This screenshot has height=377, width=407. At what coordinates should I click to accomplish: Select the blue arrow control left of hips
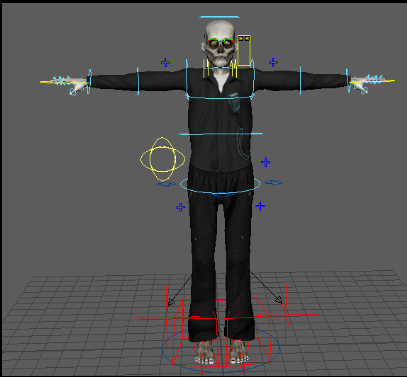coord(166,184)
